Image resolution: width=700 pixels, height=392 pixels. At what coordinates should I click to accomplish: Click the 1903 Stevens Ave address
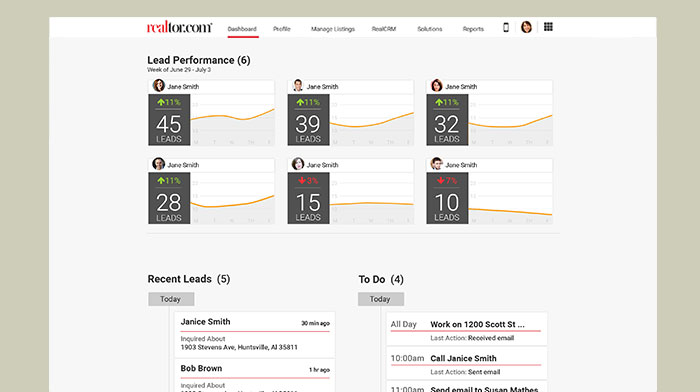[x=239, y=347]
